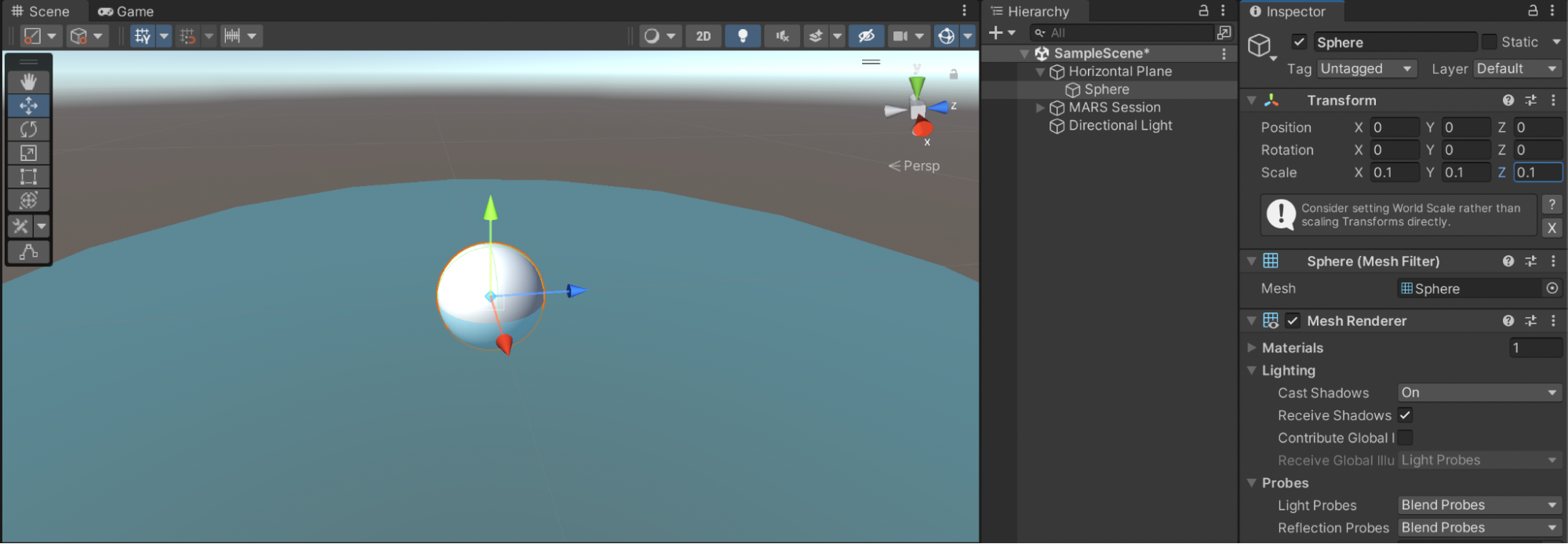Open the Tag dropdown
The height and width of the screenshot is (544, 1568).
[1366, 69]
